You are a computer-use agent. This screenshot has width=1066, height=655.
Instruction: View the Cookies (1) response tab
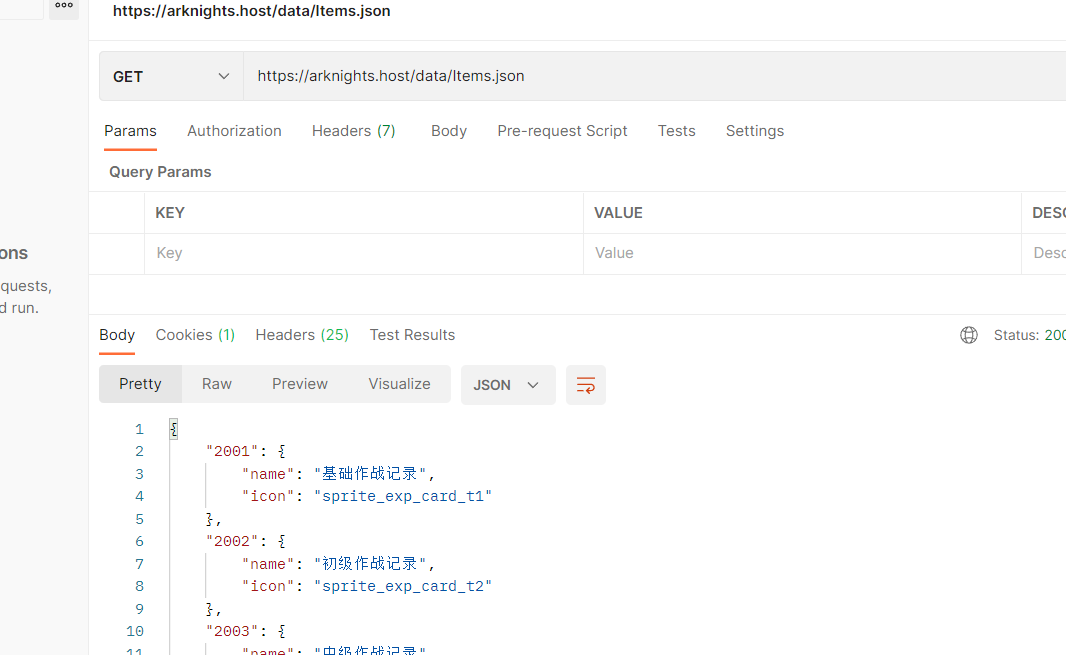click(195, 335)
